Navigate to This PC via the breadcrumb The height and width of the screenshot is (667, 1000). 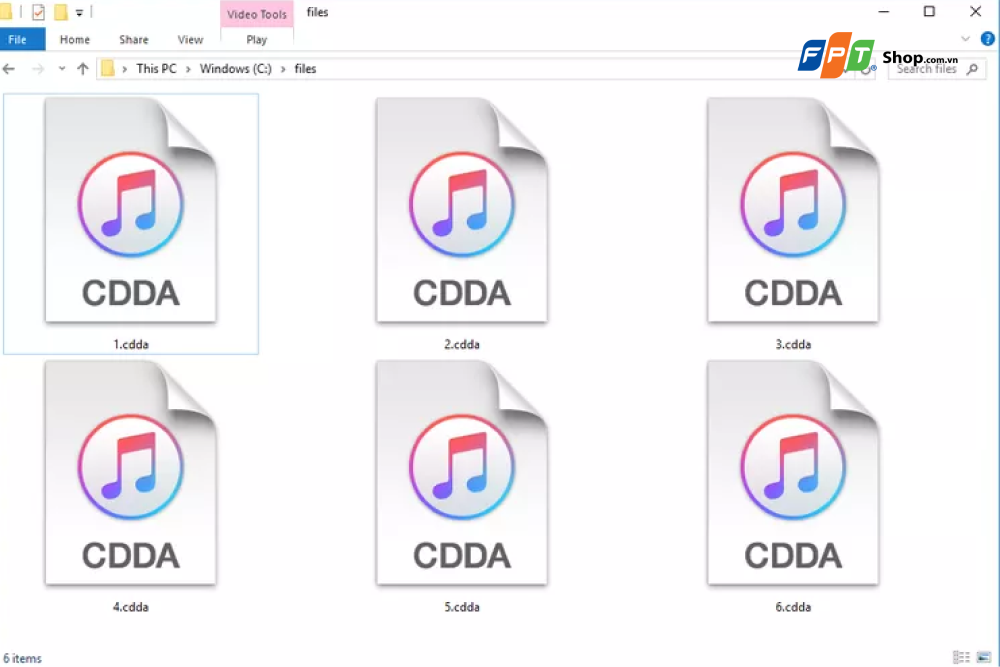pyautogui.click(x=156, y=68)
